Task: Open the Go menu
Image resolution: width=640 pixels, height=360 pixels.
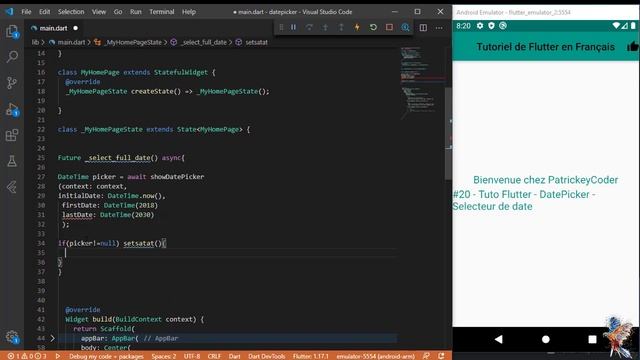Action: point(118,12)
